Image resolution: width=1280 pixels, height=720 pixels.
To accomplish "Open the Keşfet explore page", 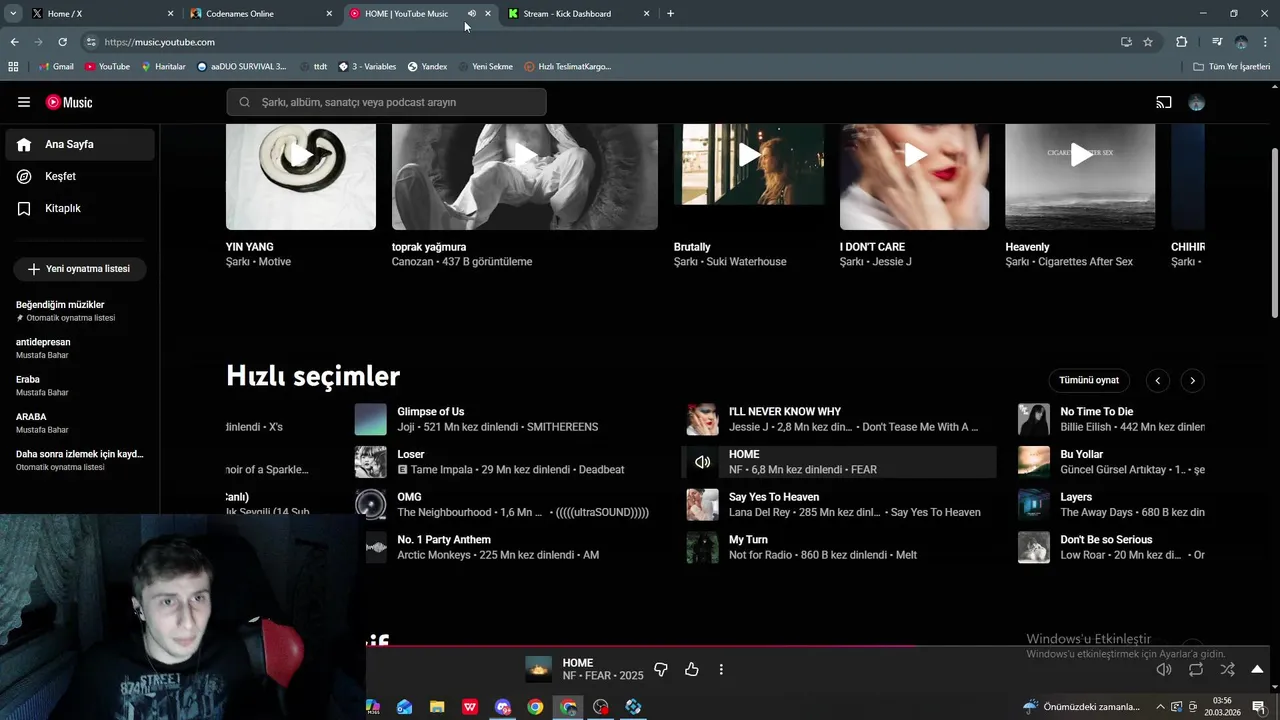I will coord(80,176).
